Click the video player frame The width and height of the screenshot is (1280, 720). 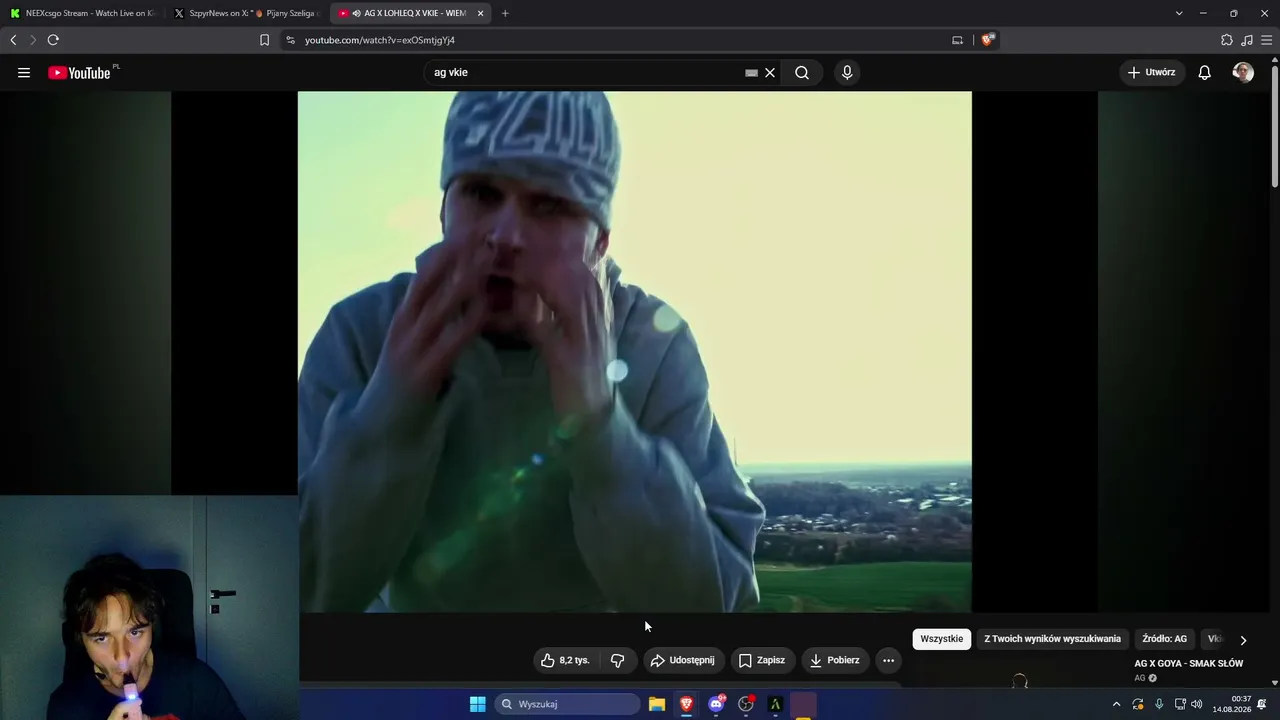[x=635, y=352]
